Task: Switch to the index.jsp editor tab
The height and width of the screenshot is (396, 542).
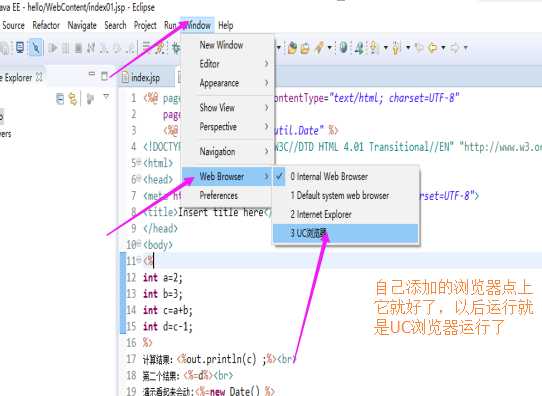Action: click(x=145, y=78)
